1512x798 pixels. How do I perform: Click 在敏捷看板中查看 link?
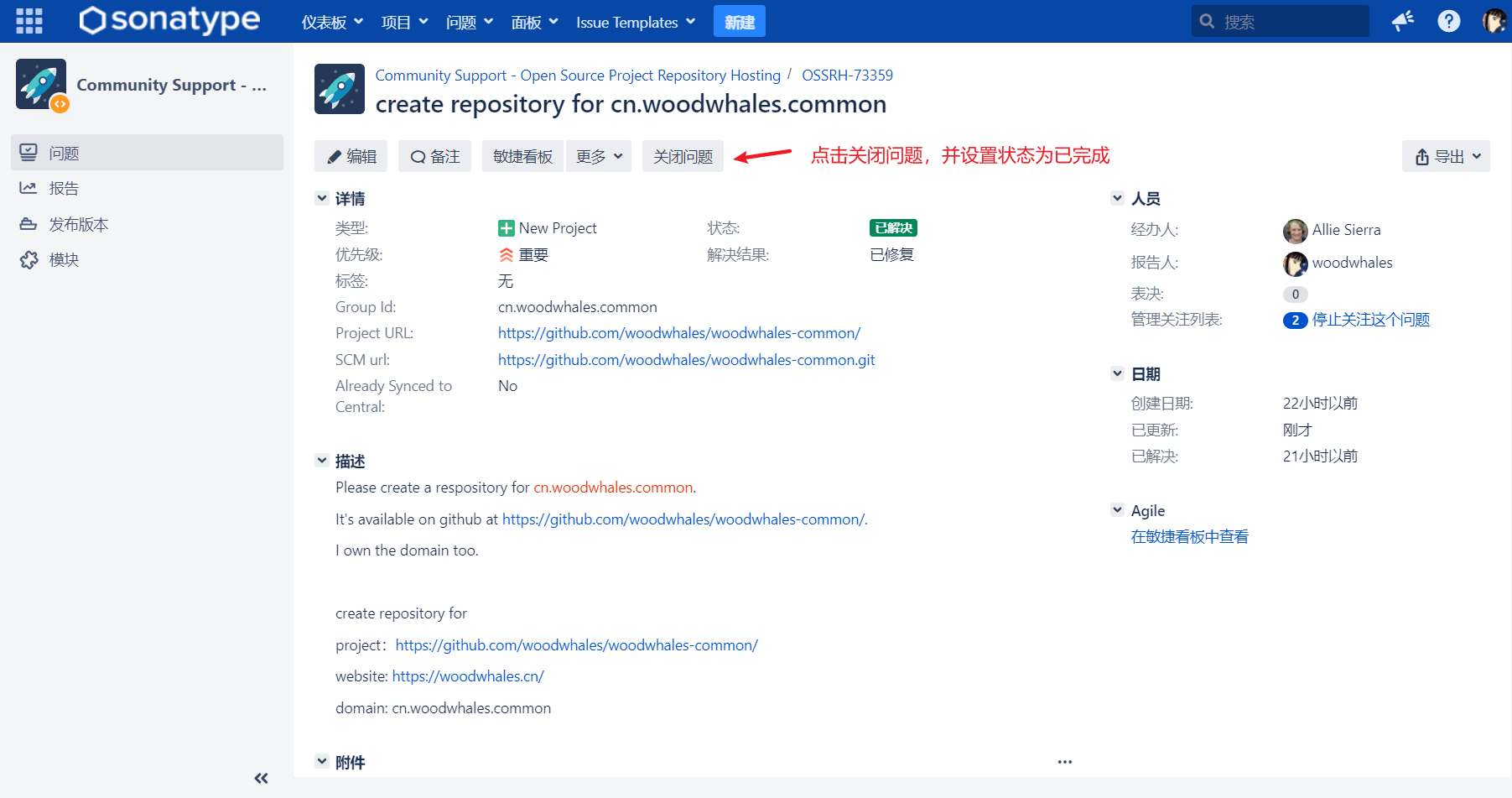click(1189, 537)
